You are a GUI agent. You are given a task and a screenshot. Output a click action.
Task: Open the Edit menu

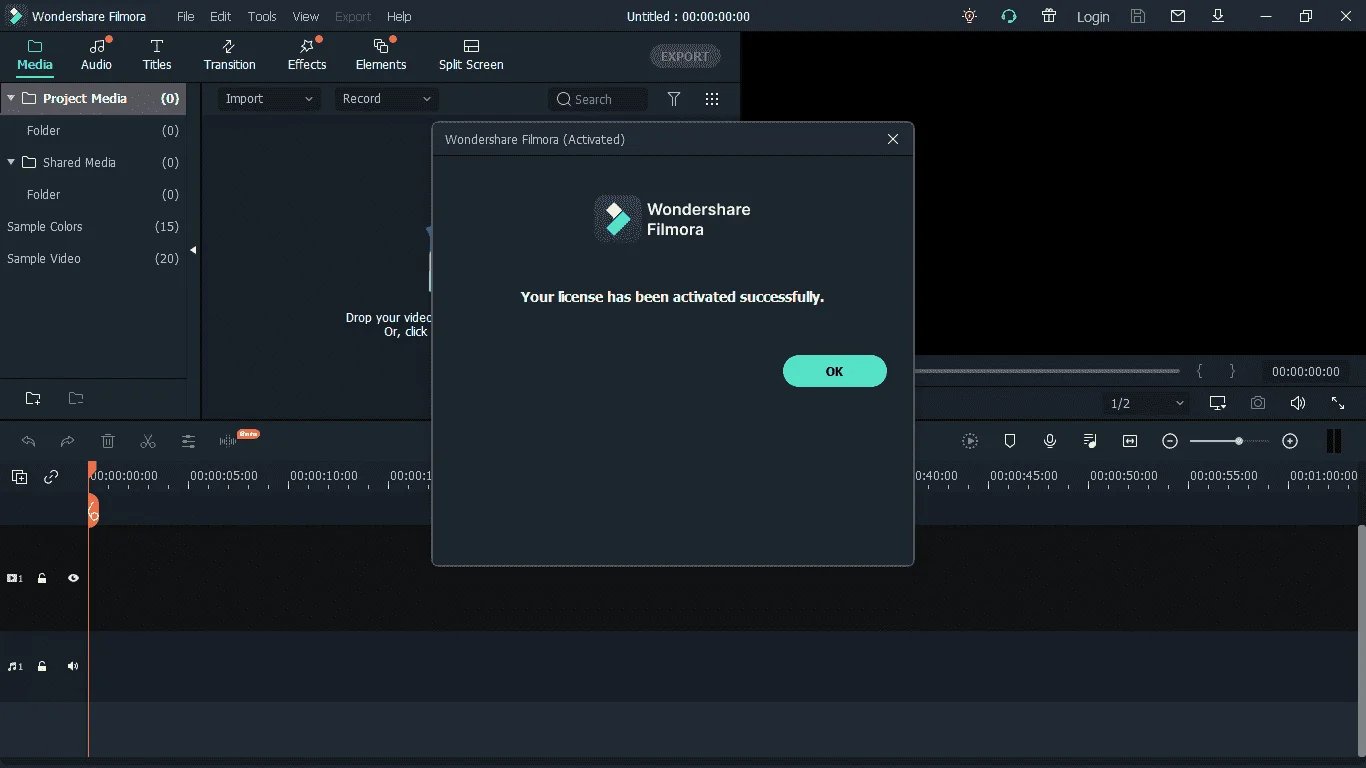220,16
